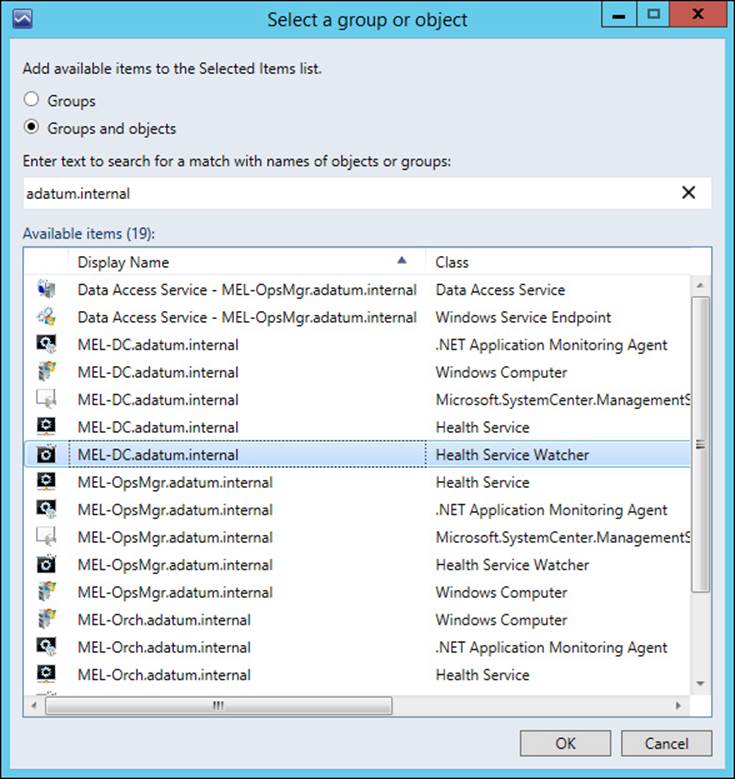Click MEL-Orch '.NET Application Monitoring Agent' class cell
This screenshot has width=735, height=779.
pos(552,647)
